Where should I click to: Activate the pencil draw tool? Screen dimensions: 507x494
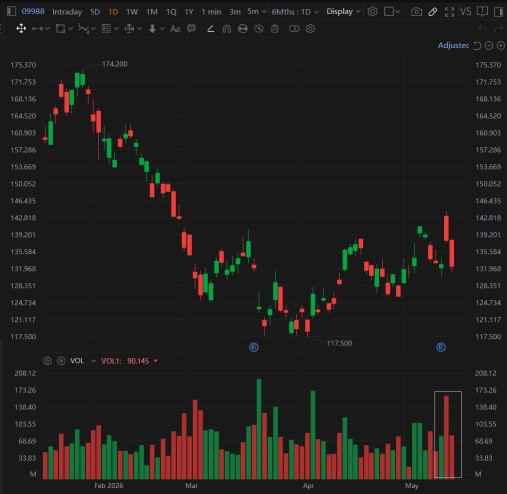(x=433, y=12)
